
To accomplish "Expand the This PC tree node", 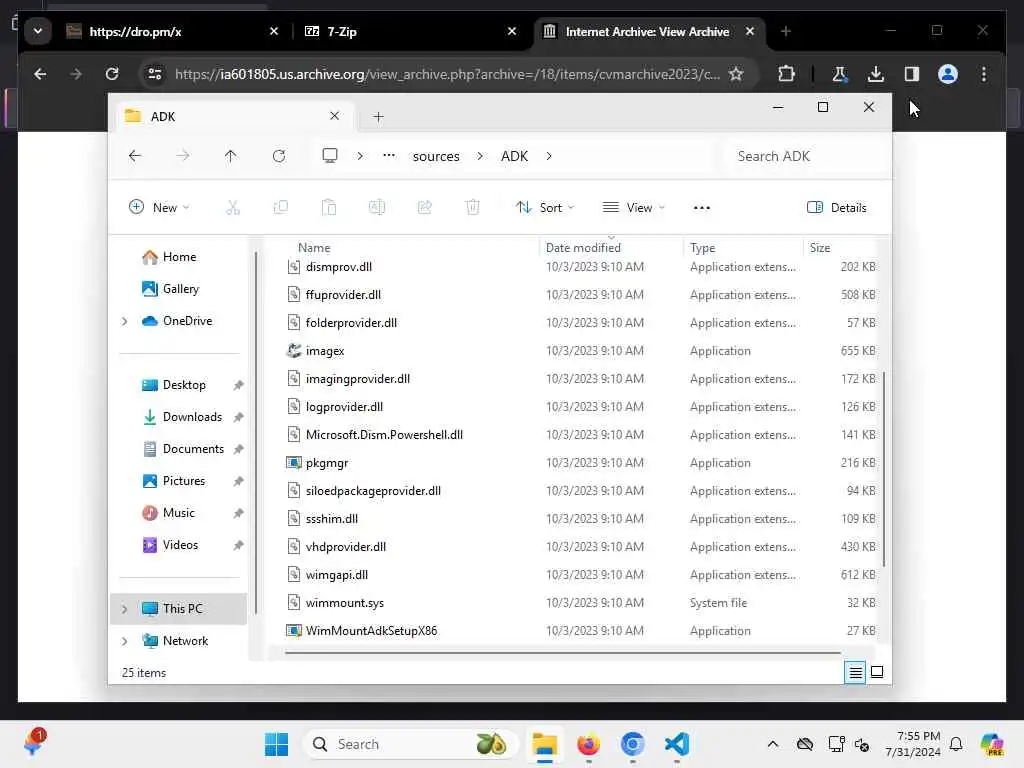I will point(124,609).
